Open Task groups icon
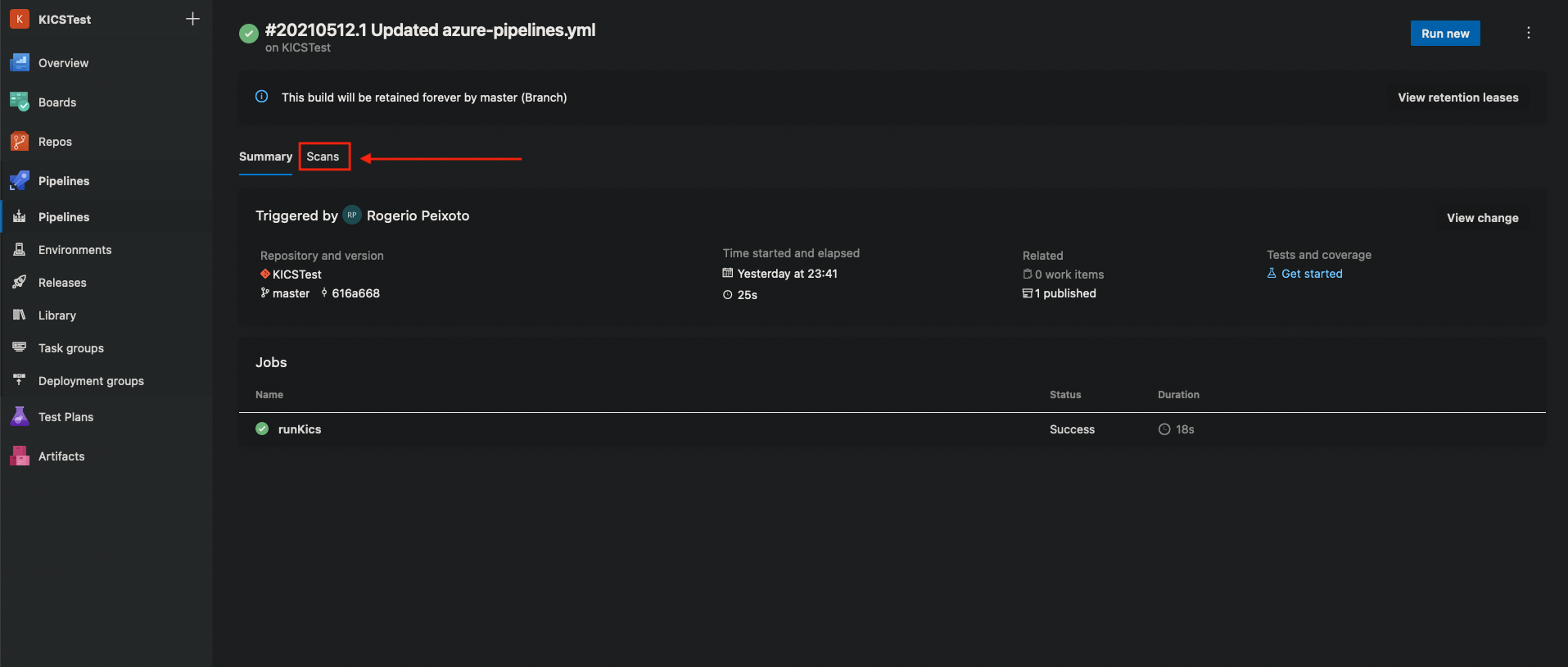Screen dimensions: 1568x667 pyautogui.click(x=20, y=348)
